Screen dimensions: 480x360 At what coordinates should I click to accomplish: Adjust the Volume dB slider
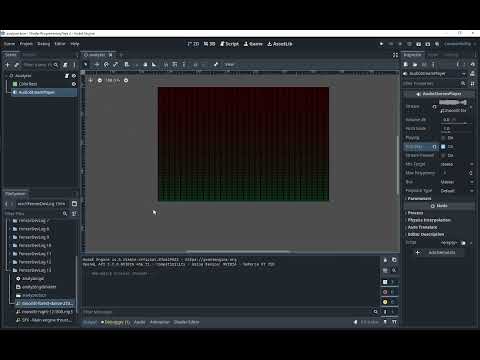tap(457, 124)
